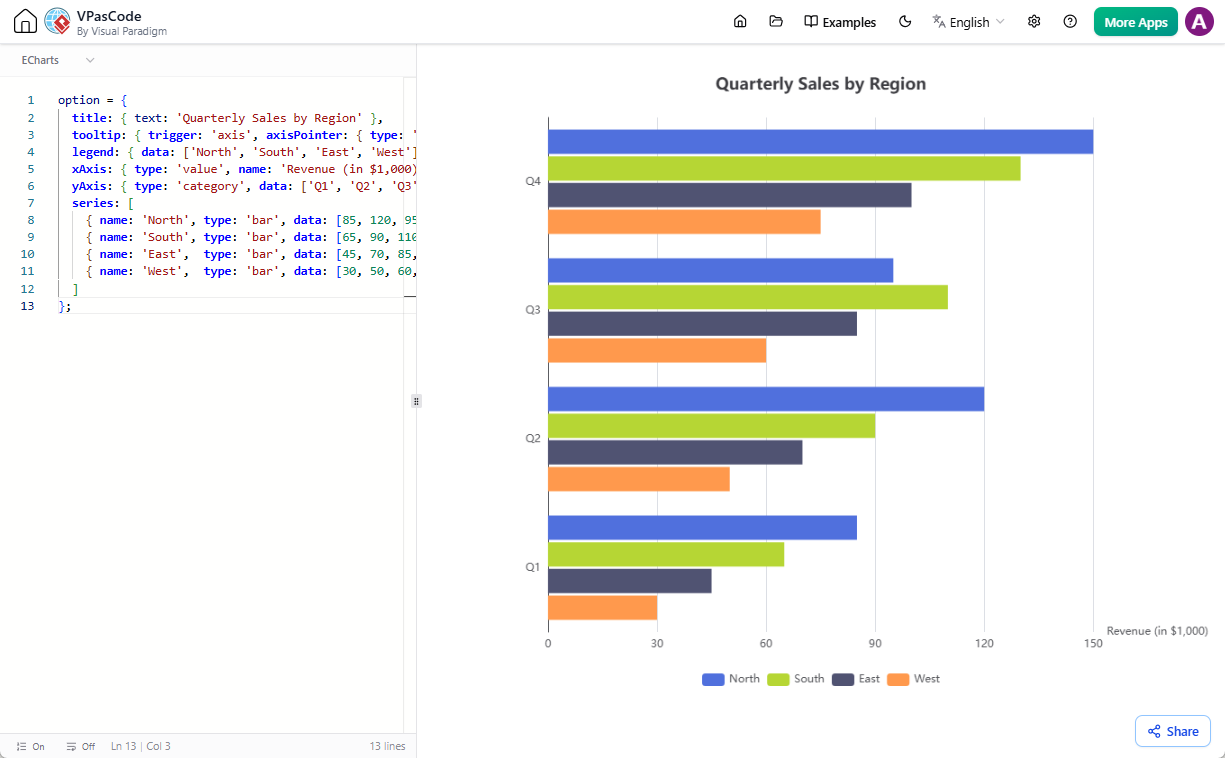1225x758 pixels.
Task: Place cursor on the 'title:' code line
Action: (x=227, y=117)
